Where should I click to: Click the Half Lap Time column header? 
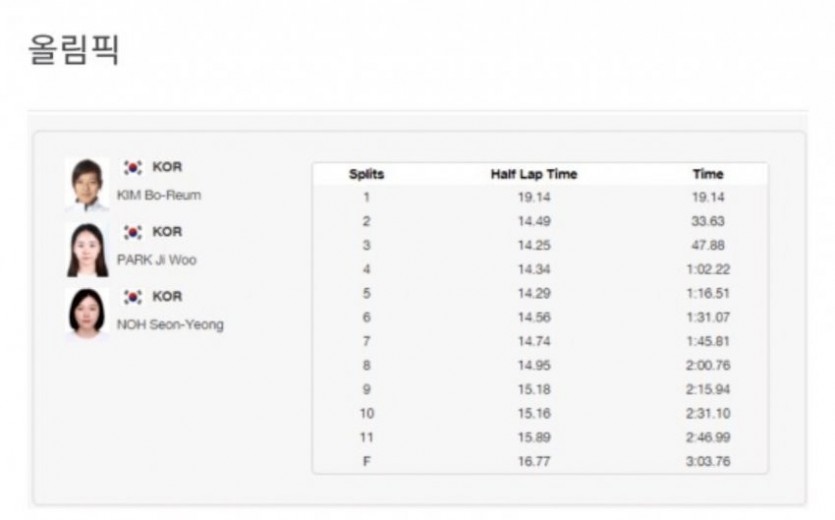pos(534,174)
